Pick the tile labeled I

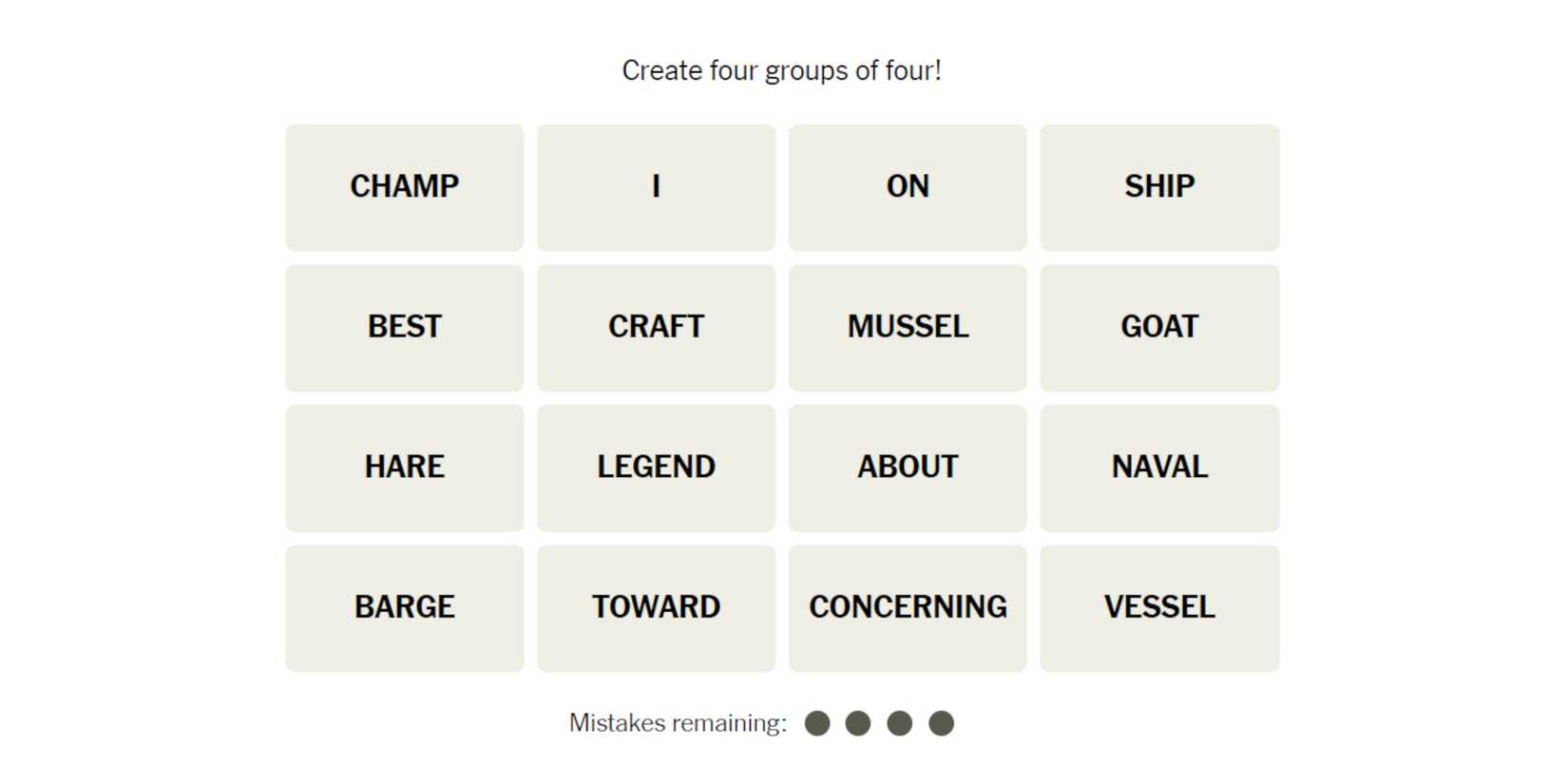coord(656,187)
